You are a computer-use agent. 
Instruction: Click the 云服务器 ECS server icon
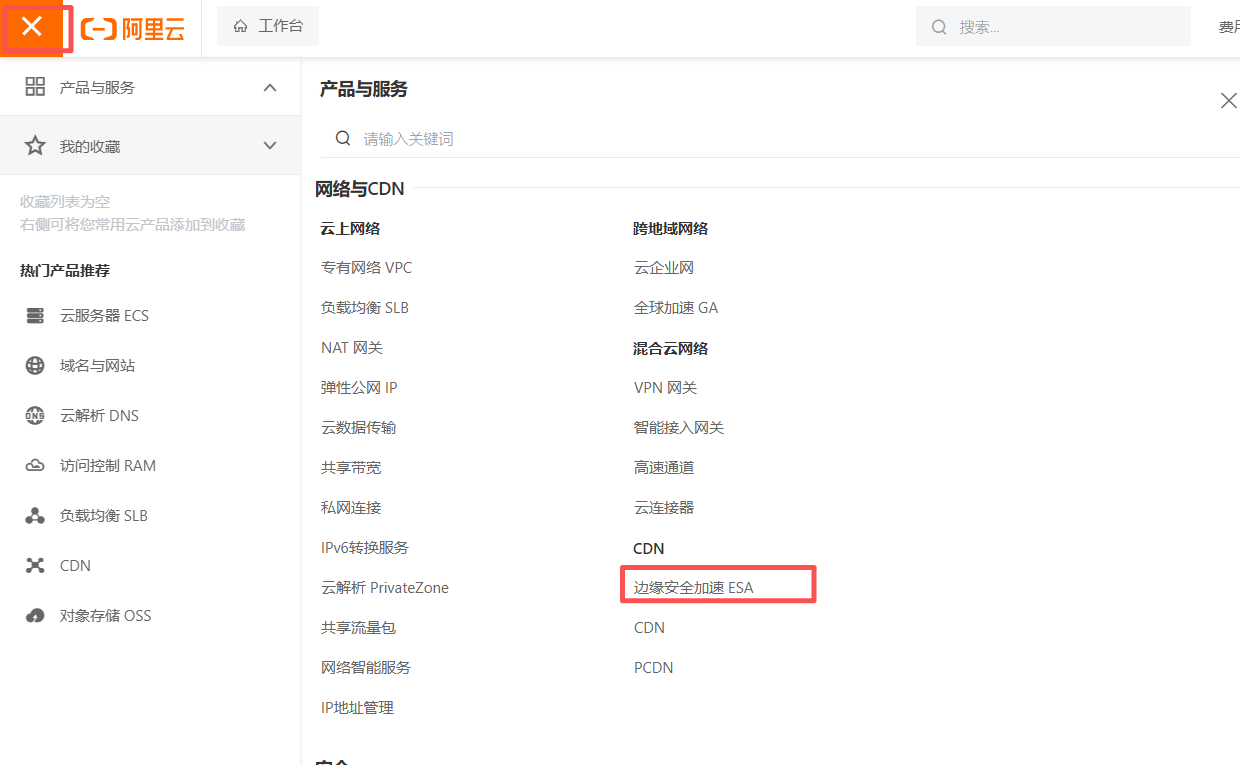(35, 316)
